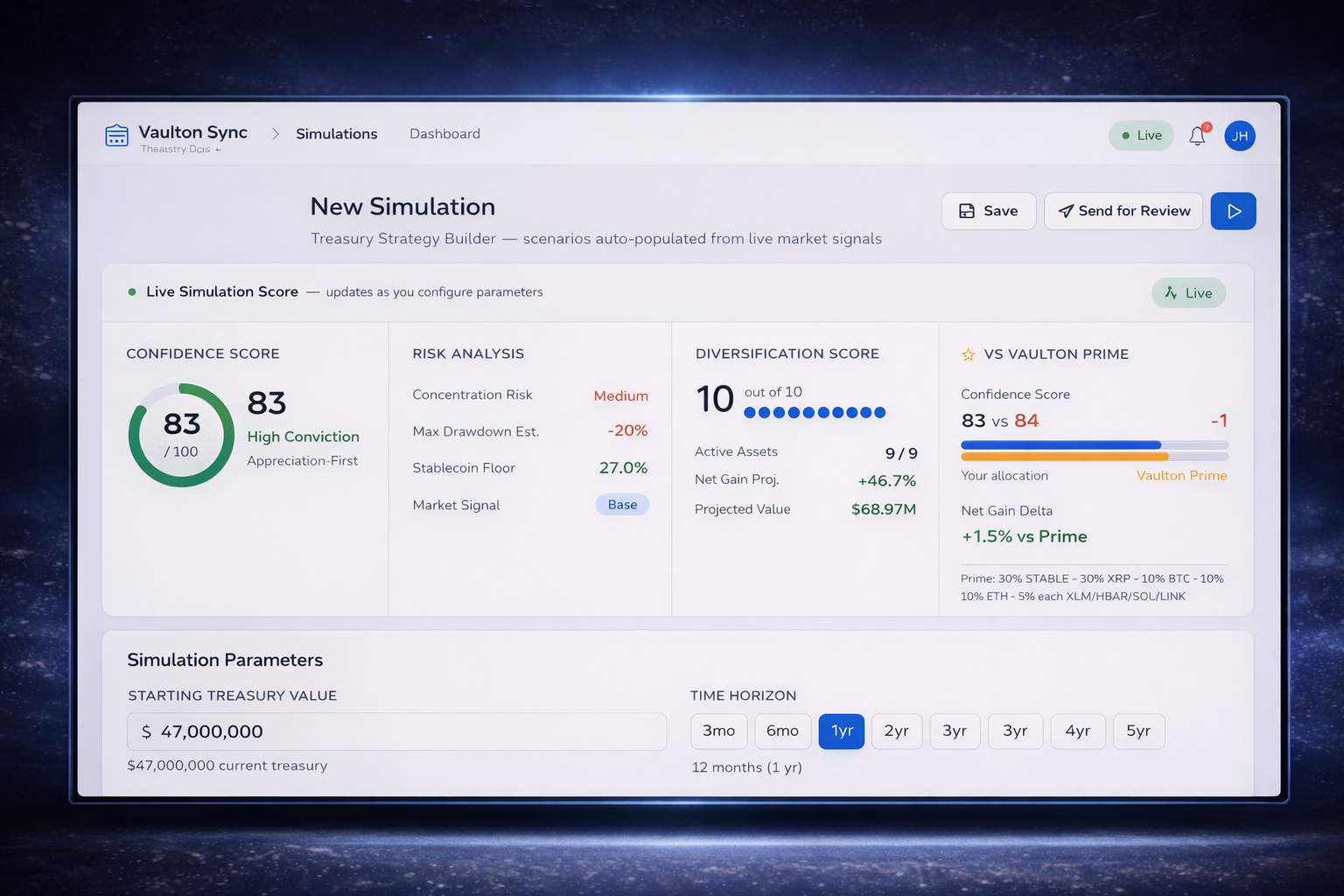Click the Medium concentration risk value
Viewport: 1344px width, 896px height.
pyautogui.click(x=621, y=395)
